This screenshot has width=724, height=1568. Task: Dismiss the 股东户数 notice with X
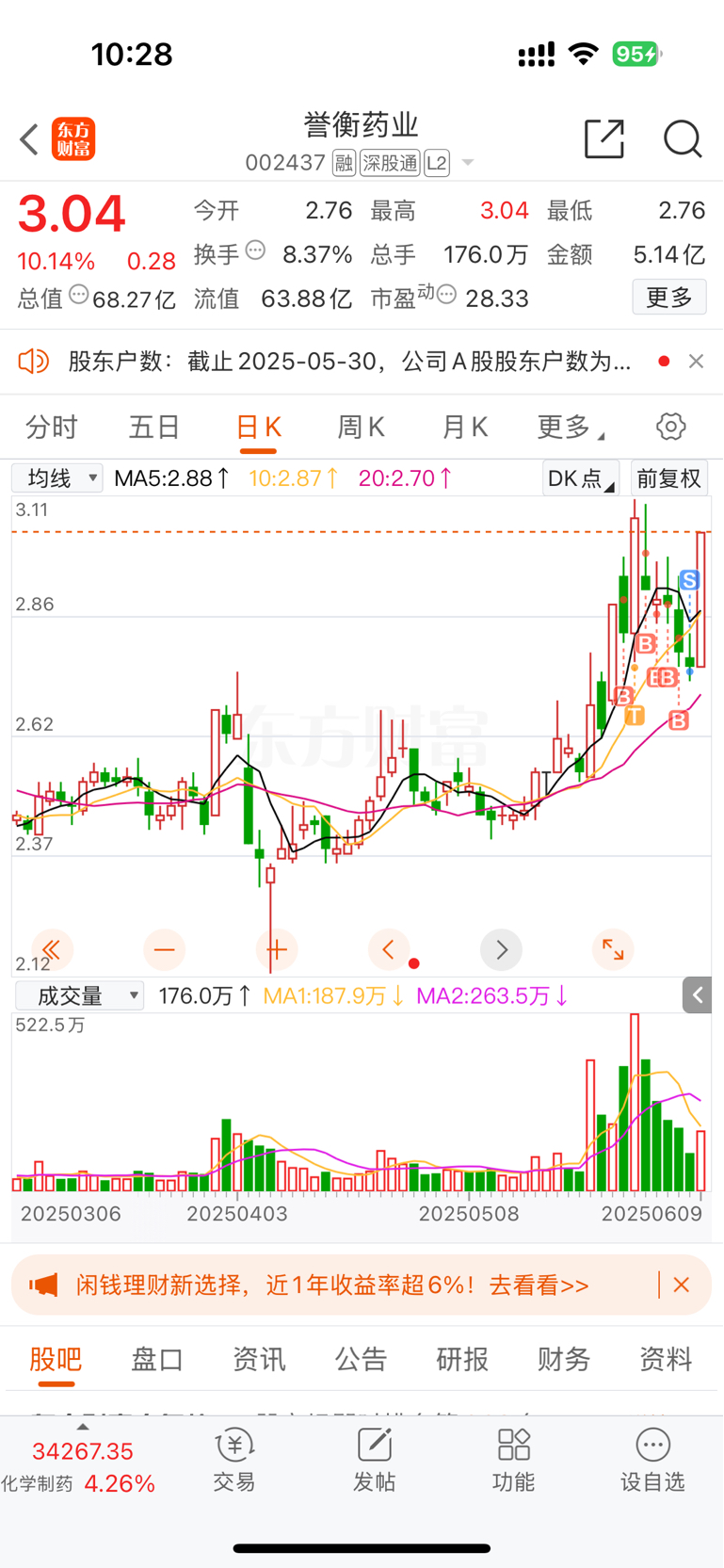[x=697, y=361]
